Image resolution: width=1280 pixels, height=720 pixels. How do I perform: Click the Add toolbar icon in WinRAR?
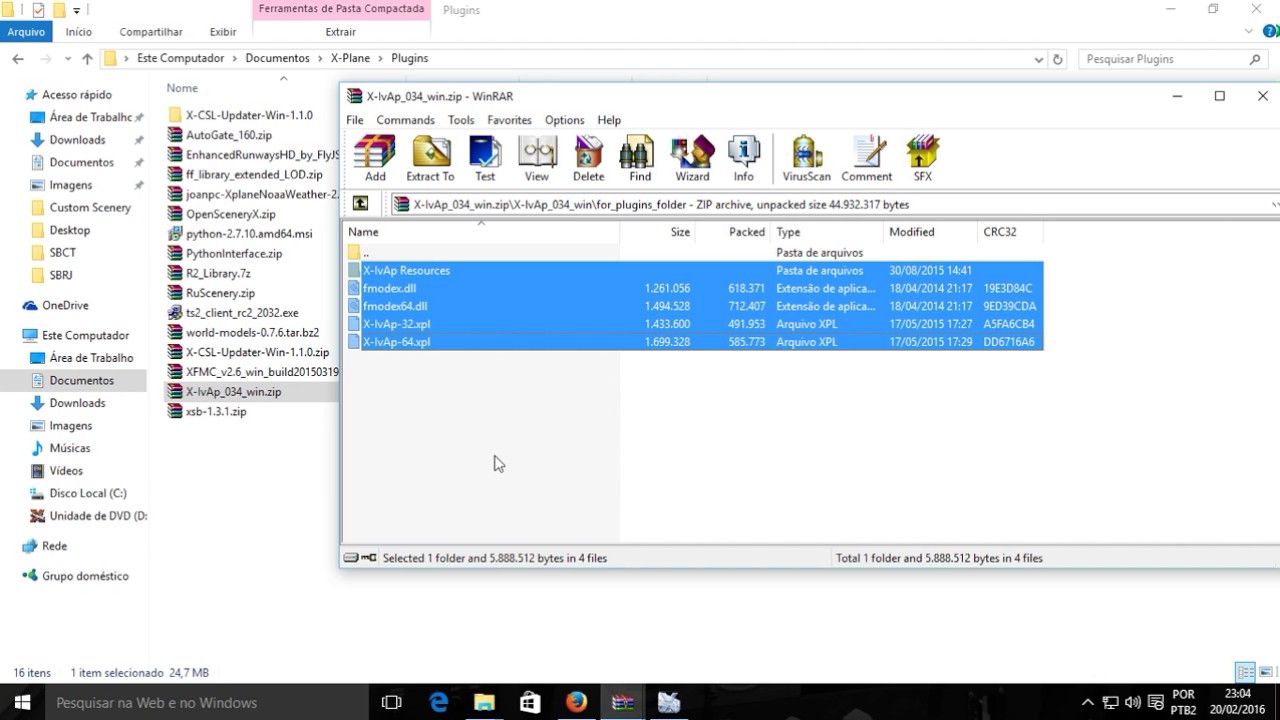375,159
